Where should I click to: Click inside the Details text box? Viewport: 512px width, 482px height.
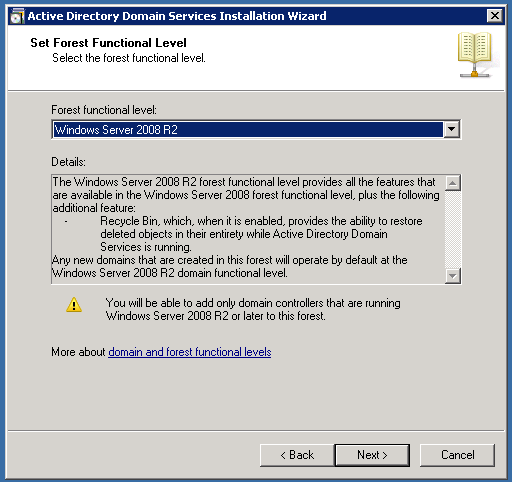coord(248,229)
